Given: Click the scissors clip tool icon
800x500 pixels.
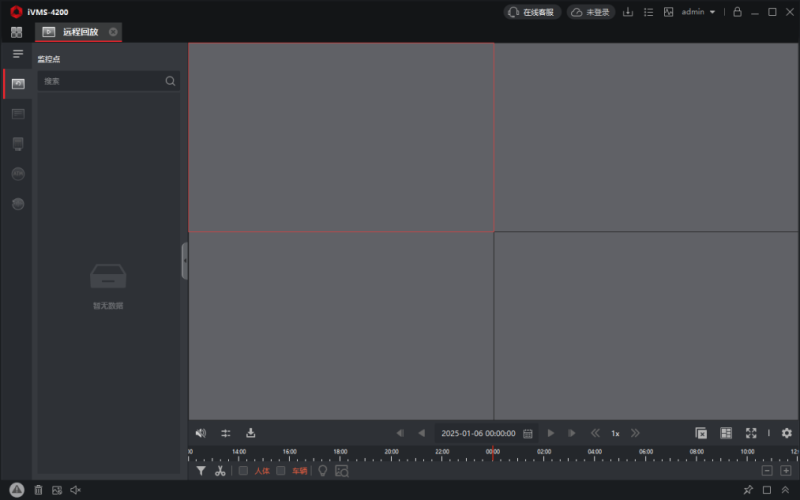Looking at the screenshot, I should click(x=220, y=470).
